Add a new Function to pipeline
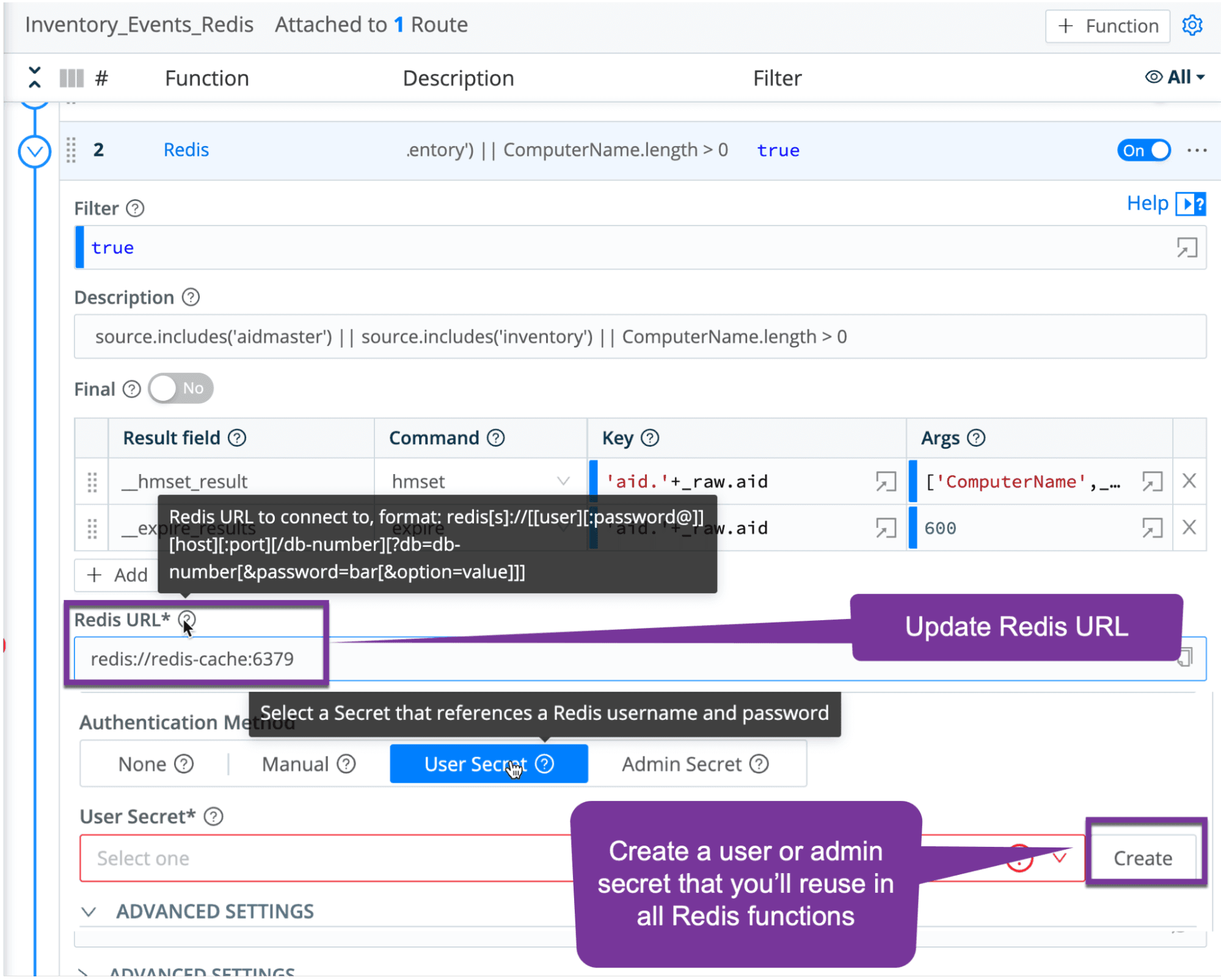The width and height of the screenshot is (1221, 980). pyautogui.click(x=1107, y=26)
